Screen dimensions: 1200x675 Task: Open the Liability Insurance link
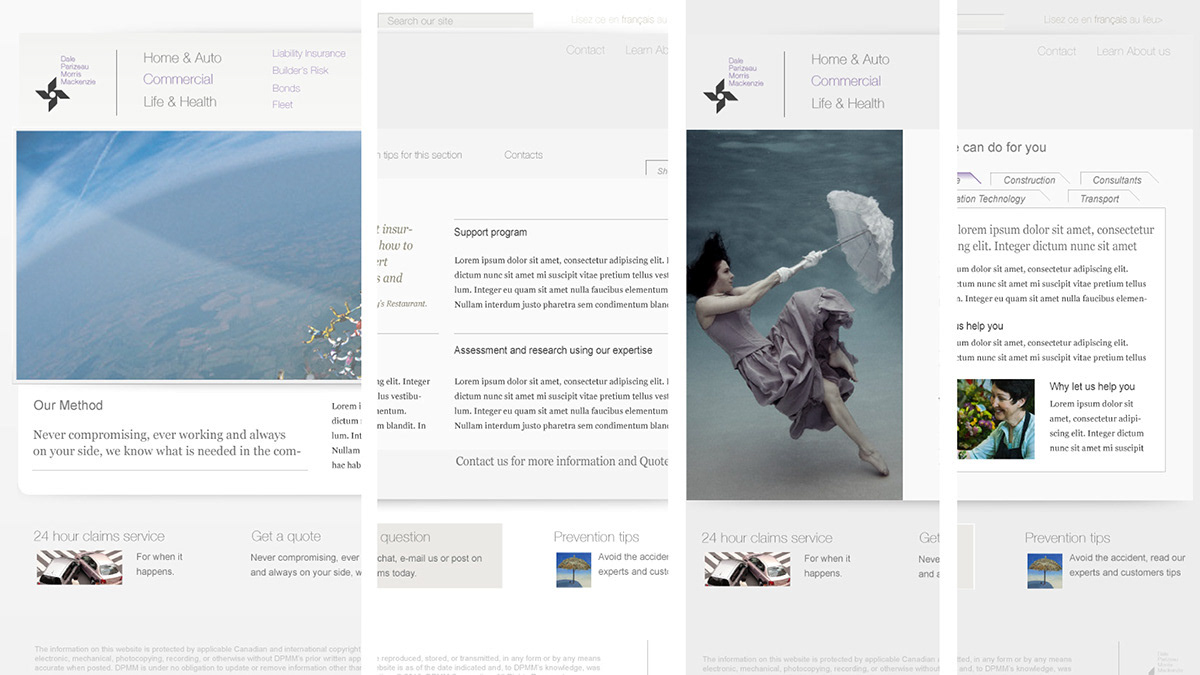pos(309,54)
